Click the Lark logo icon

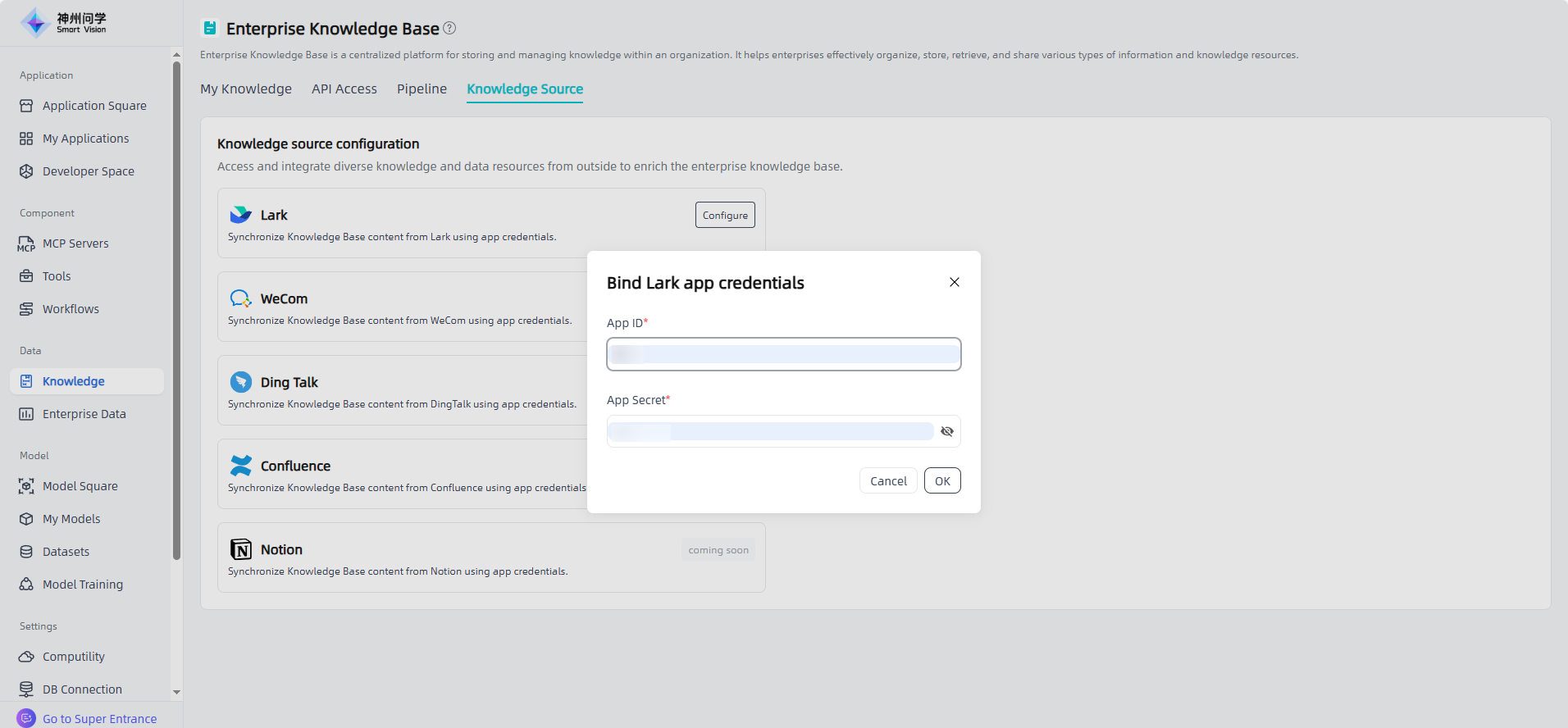pyautogui.click(x=240, y=215)
